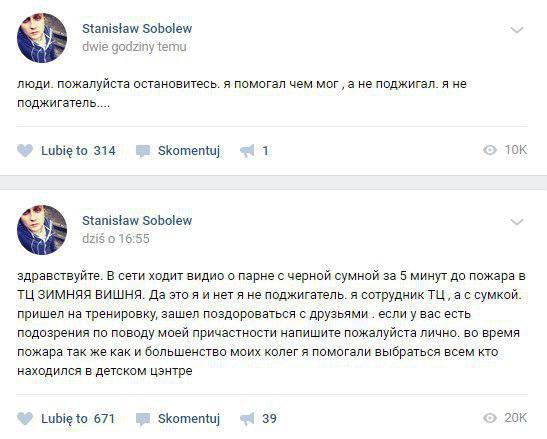Expand options chevron on first post
The height and width of the screenshot is (439, 547).
(517, 30)
